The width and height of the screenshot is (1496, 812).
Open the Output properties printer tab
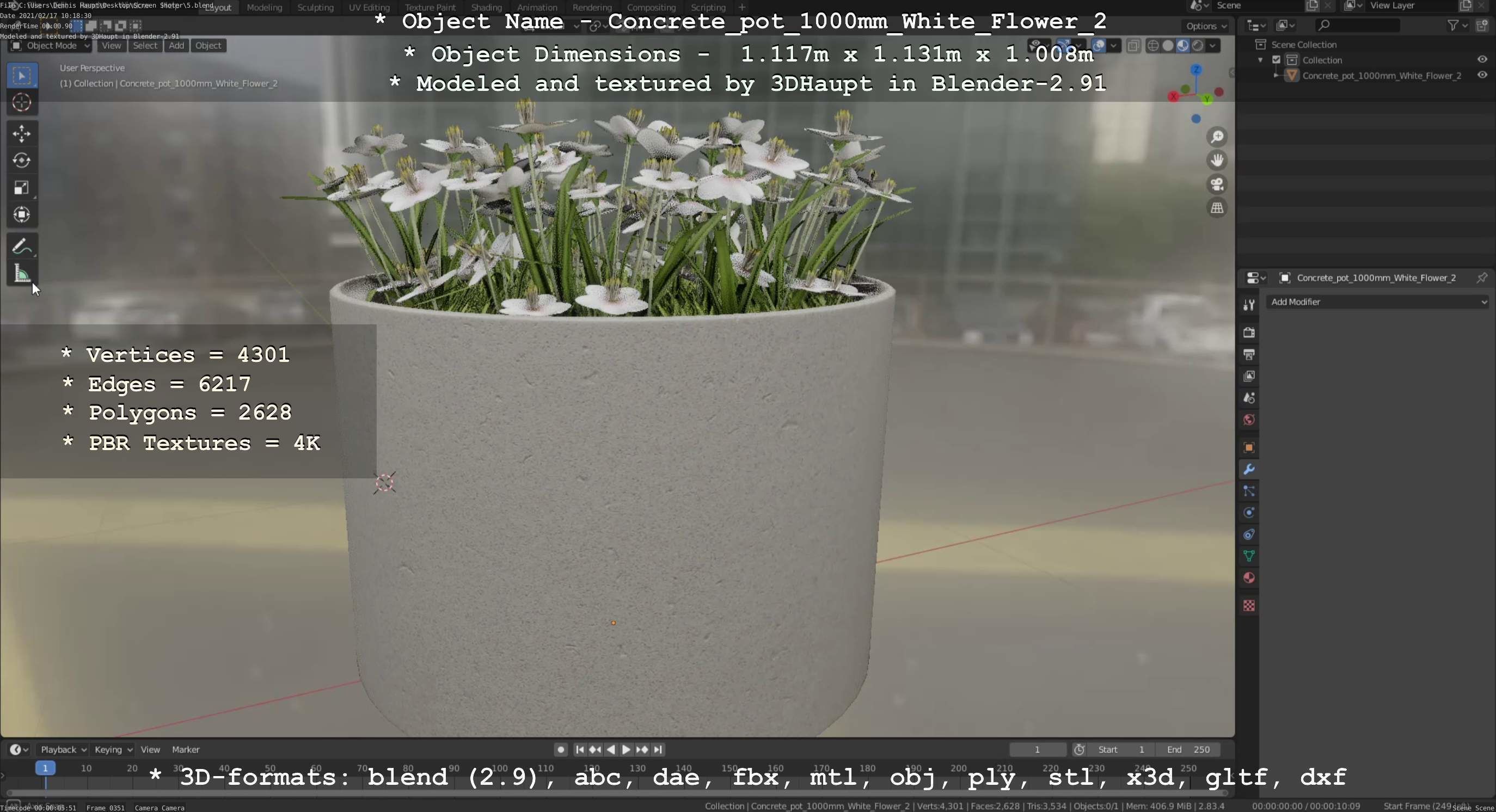click(x=1249, y=354)
